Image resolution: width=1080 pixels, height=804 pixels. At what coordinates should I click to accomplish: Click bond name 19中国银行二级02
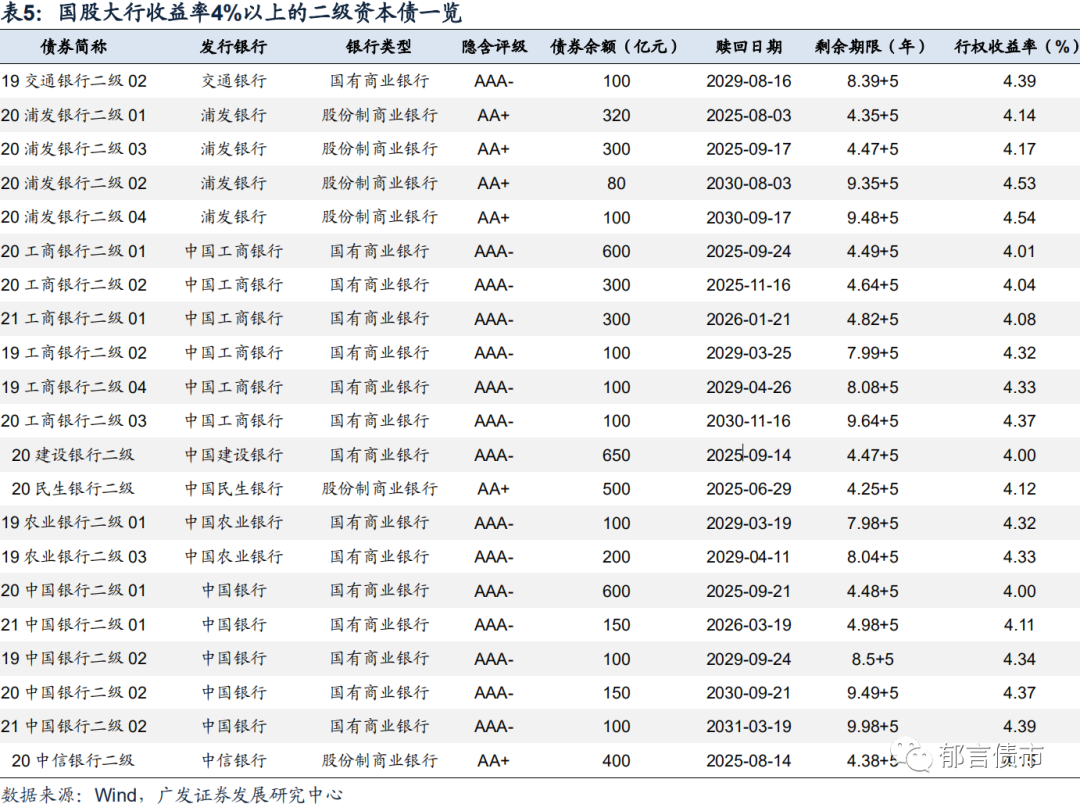[74, 659]
